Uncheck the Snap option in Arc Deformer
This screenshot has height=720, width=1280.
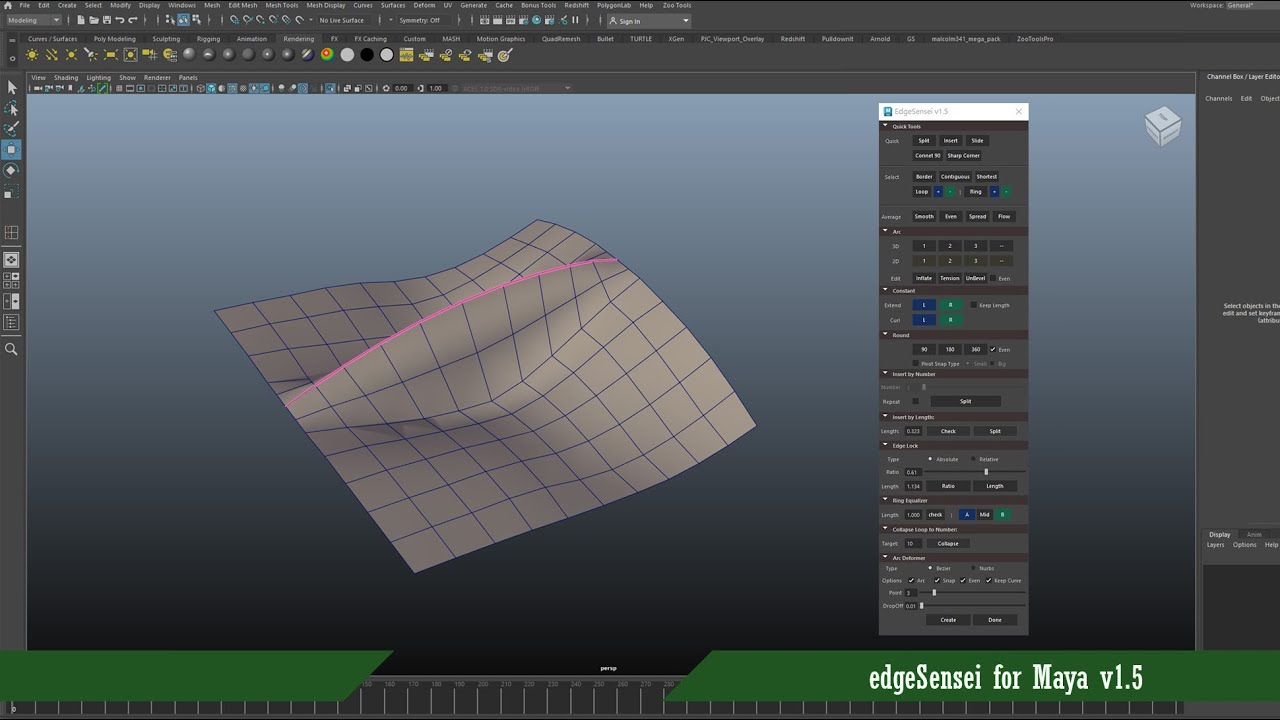point(937,580)
